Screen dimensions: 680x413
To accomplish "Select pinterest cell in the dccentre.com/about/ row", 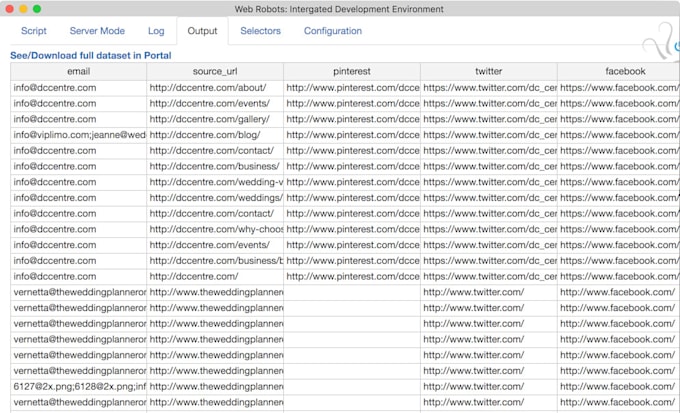I will click(352, 88).
